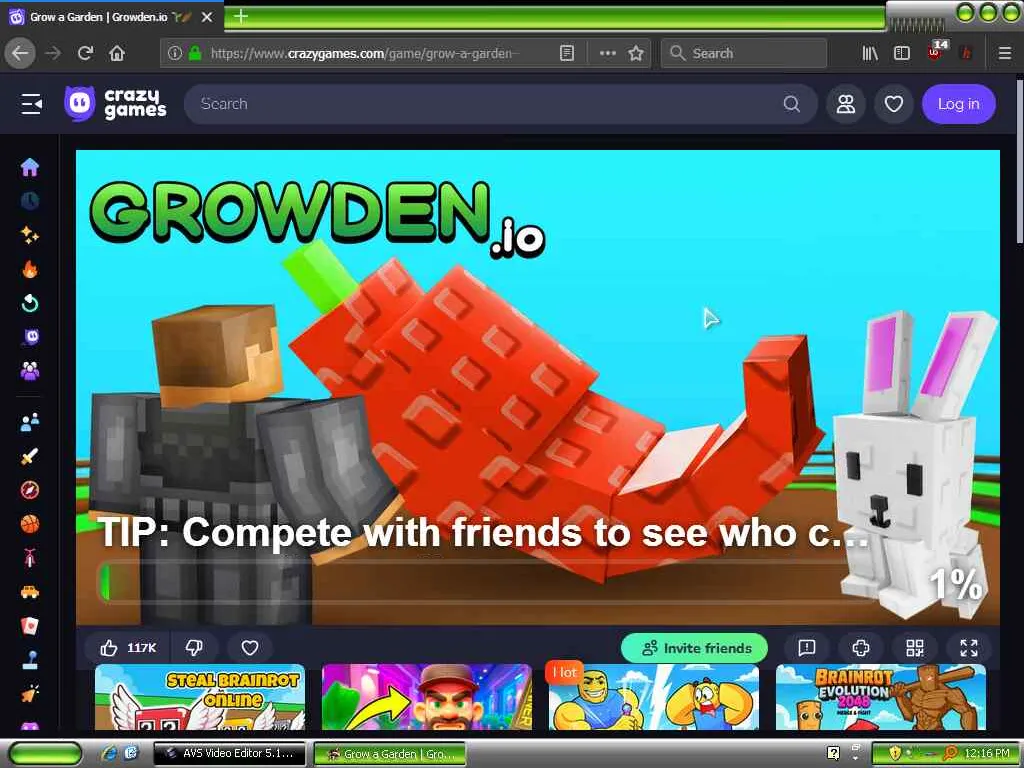The width and height of the screenshot is (1024, 768).
Task: Report a bug with the flag message icon
Action: tap(807, 648)
